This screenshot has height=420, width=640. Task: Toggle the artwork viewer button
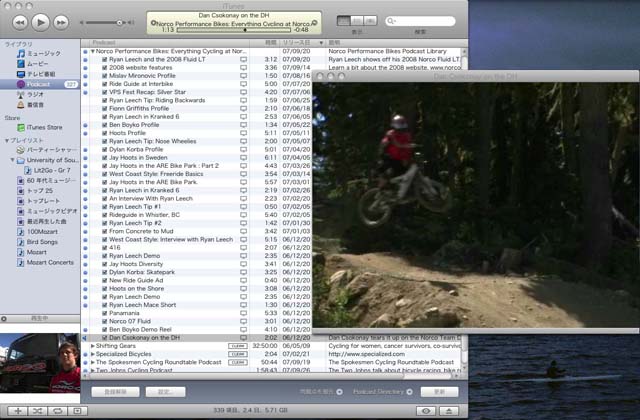[78, 411]
